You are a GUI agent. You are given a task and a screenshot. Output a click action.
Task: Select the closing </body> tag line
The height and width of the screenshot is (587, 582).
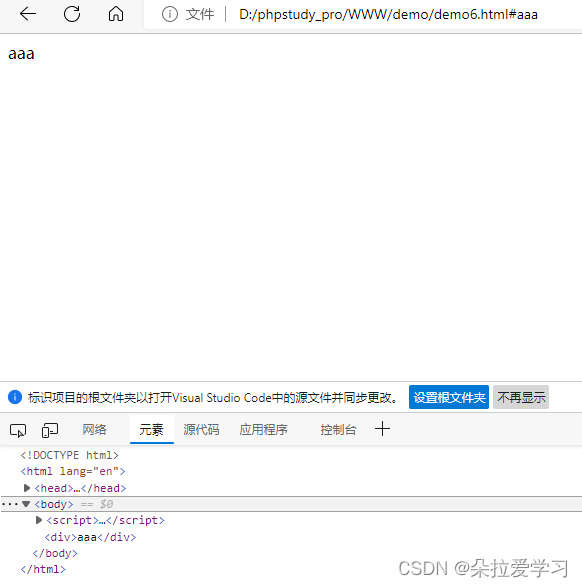click(x=55, y=553)
